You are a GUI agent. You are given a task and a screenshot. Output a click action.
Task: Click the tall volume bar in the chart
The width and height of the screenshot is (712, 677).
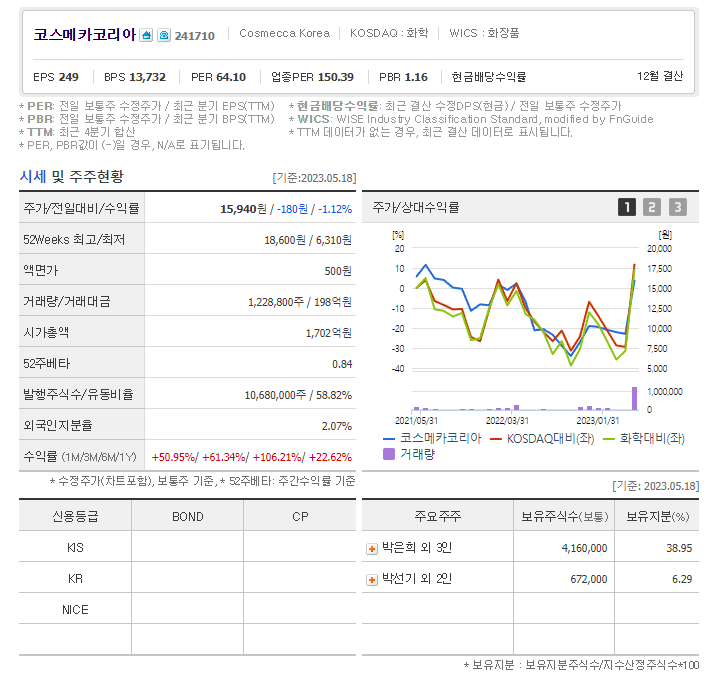point(634,398)
